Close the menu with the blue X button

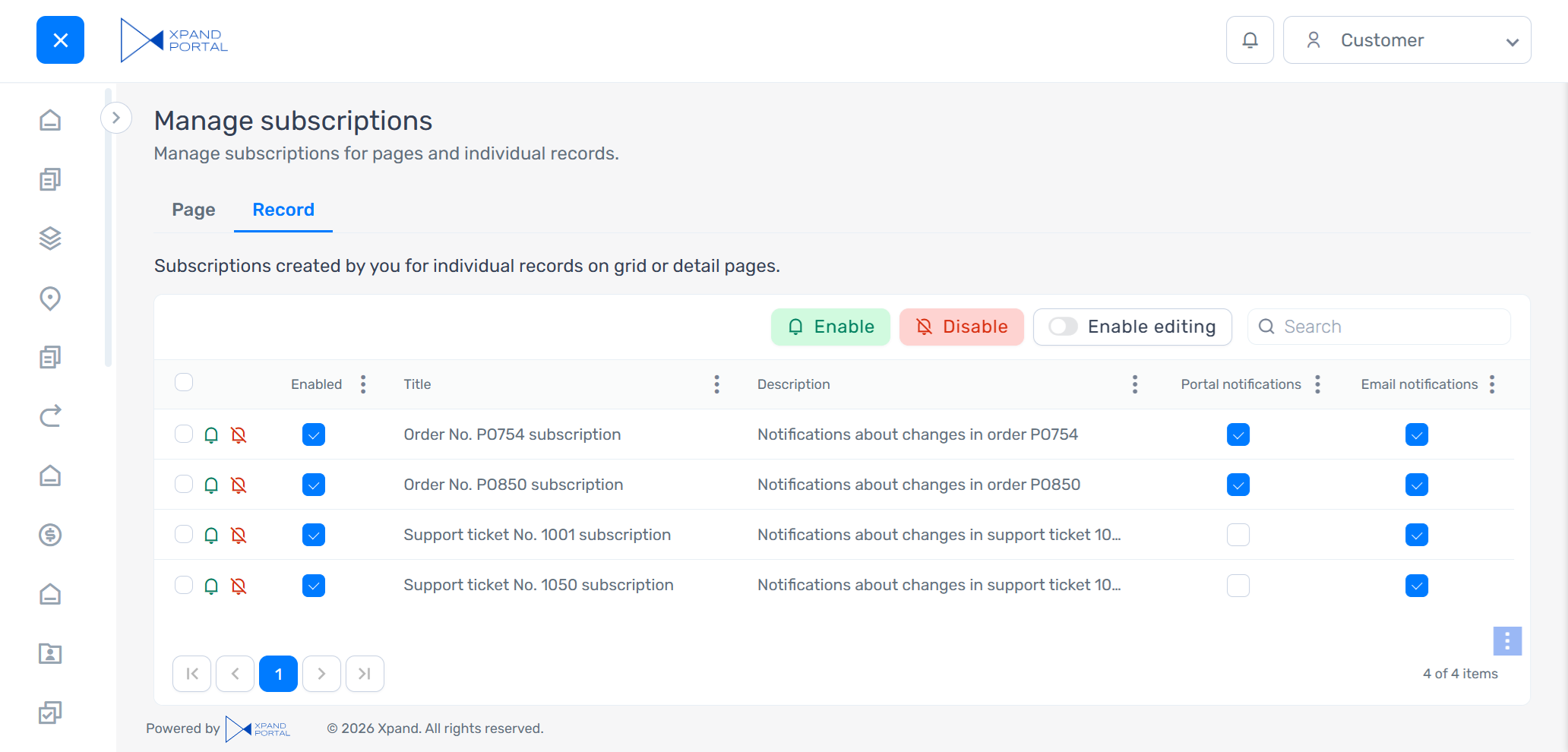pyautogui.click(x=60, y=40)
